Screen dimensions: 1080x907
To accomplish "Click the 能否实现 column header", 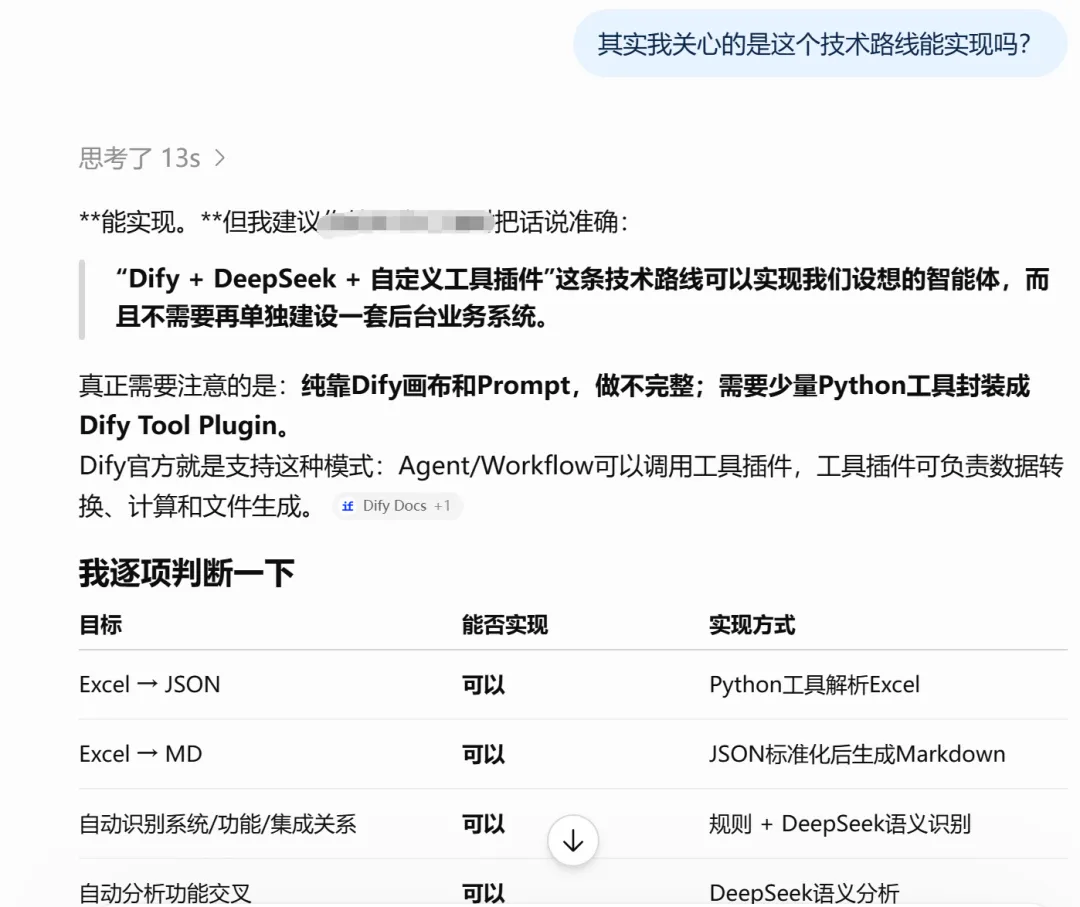I will pos(505,625).
